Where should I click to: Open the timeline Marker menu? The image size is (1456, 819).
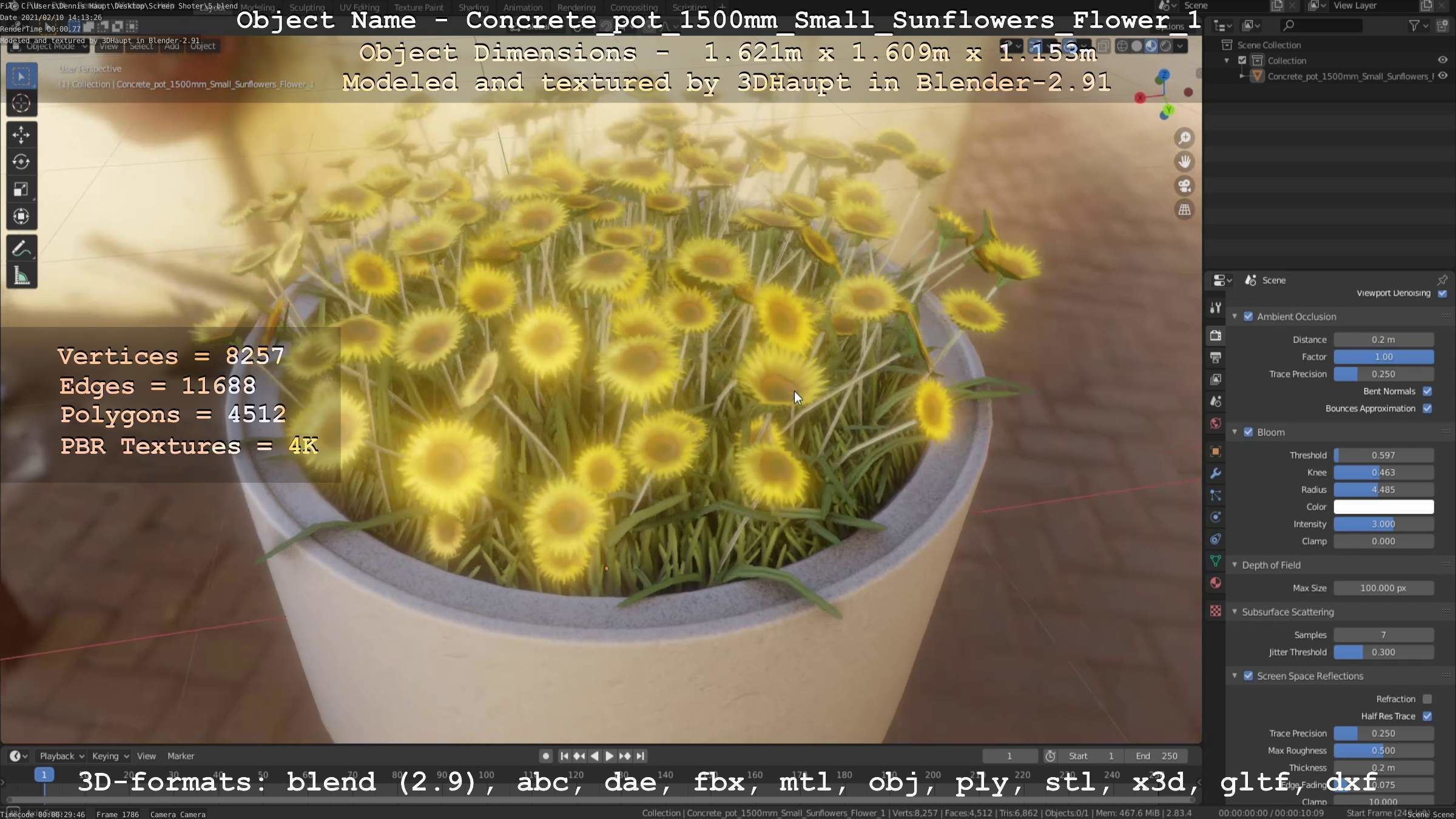(x=181, y=756)
